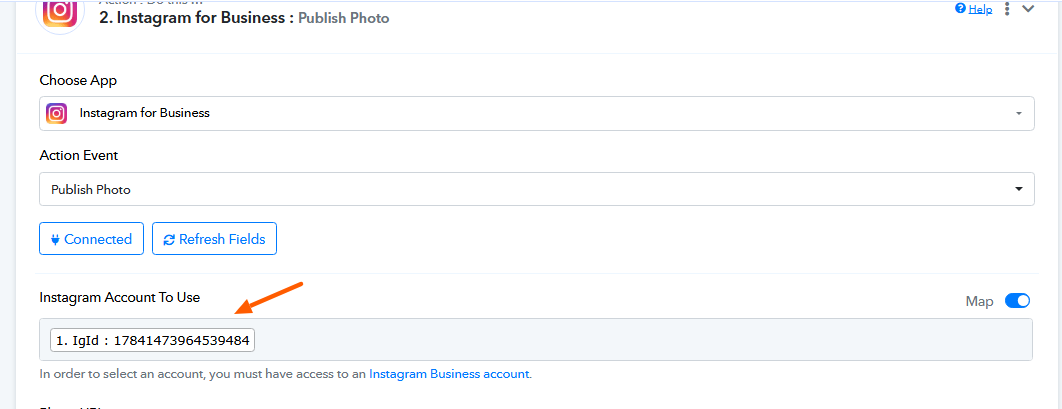Open the three-dot step options menu

pos(1007,9)
